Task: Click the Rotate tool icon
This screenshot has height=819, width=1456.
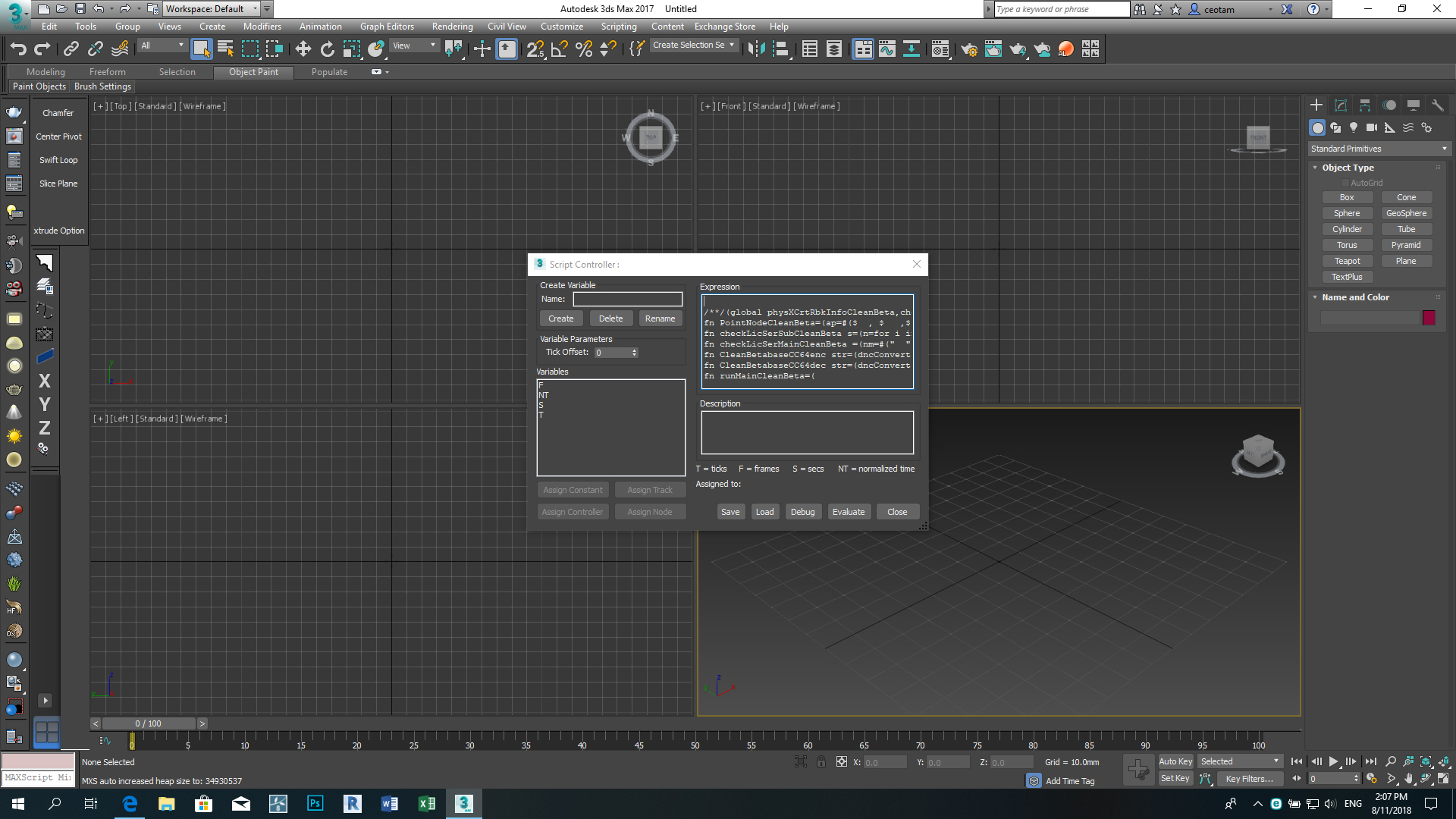Action: coord(327,49)
